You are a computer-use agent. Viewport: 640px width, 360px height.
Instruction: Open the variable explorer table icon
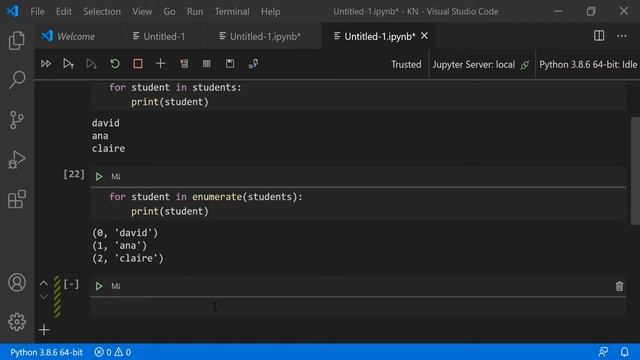click(207, 64)
